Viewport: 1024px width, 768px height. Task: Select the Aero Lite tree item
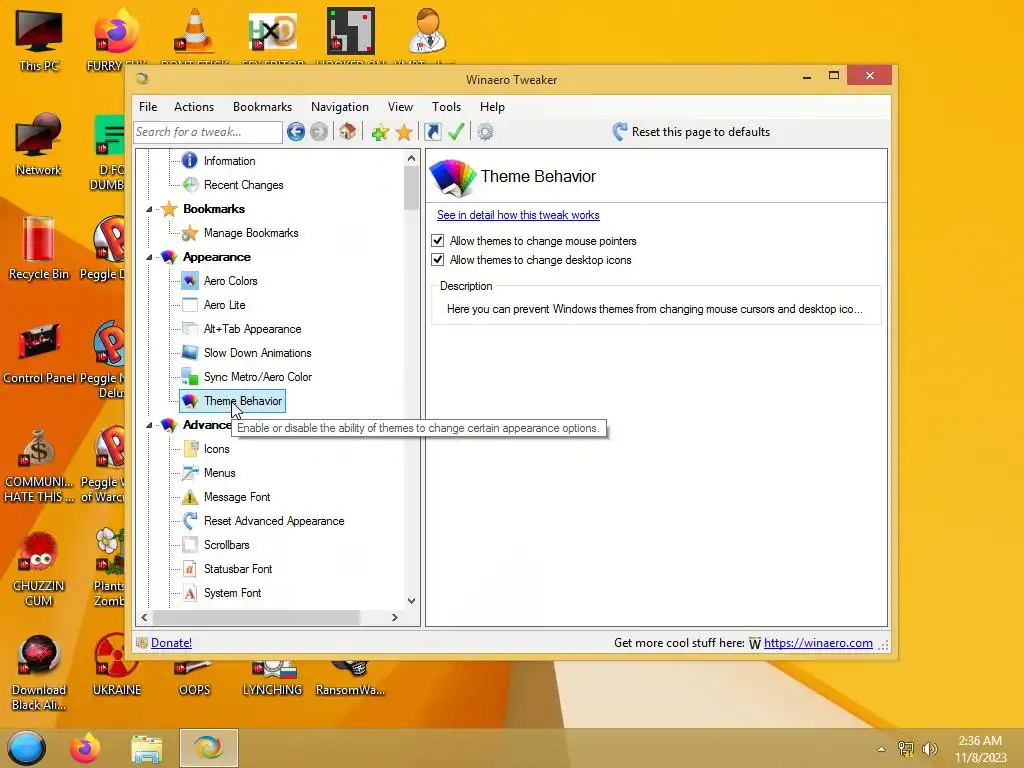point(225,305)
